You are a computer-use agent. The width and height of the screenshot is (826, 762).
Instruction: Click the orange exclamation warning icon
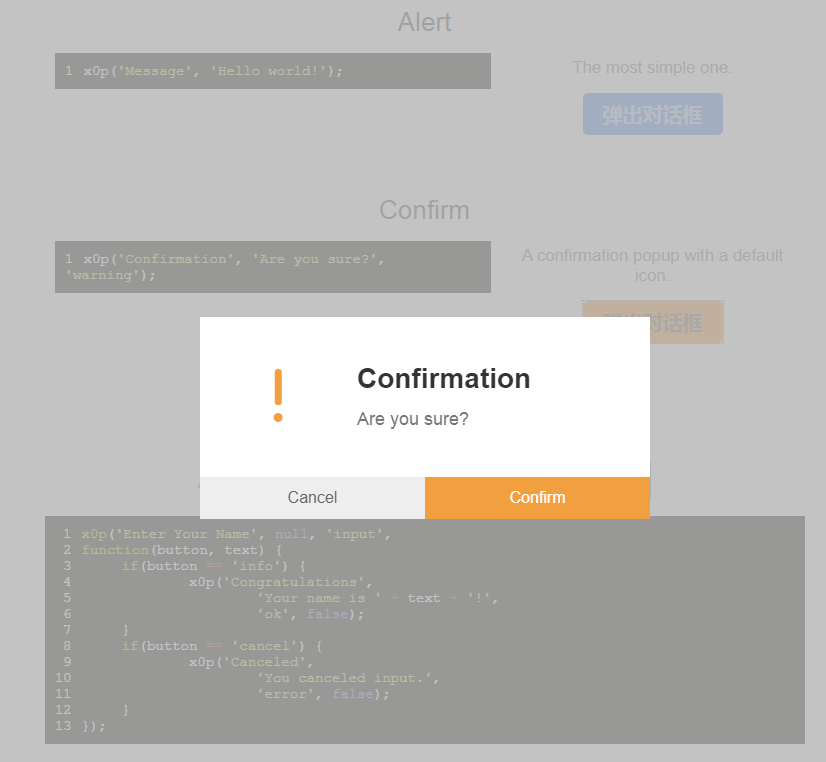point(278,395)
